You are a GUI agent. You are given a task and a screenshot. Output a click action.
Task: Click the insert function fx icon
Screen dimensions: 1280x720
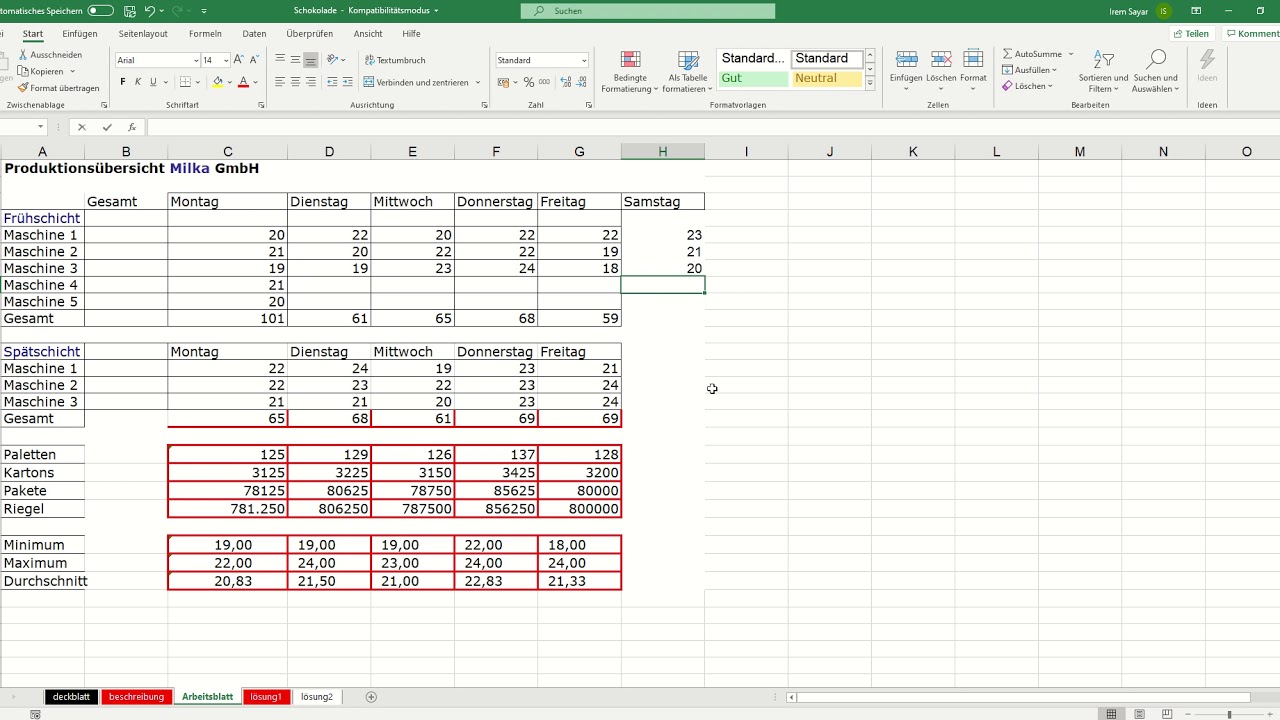(131, 127)
